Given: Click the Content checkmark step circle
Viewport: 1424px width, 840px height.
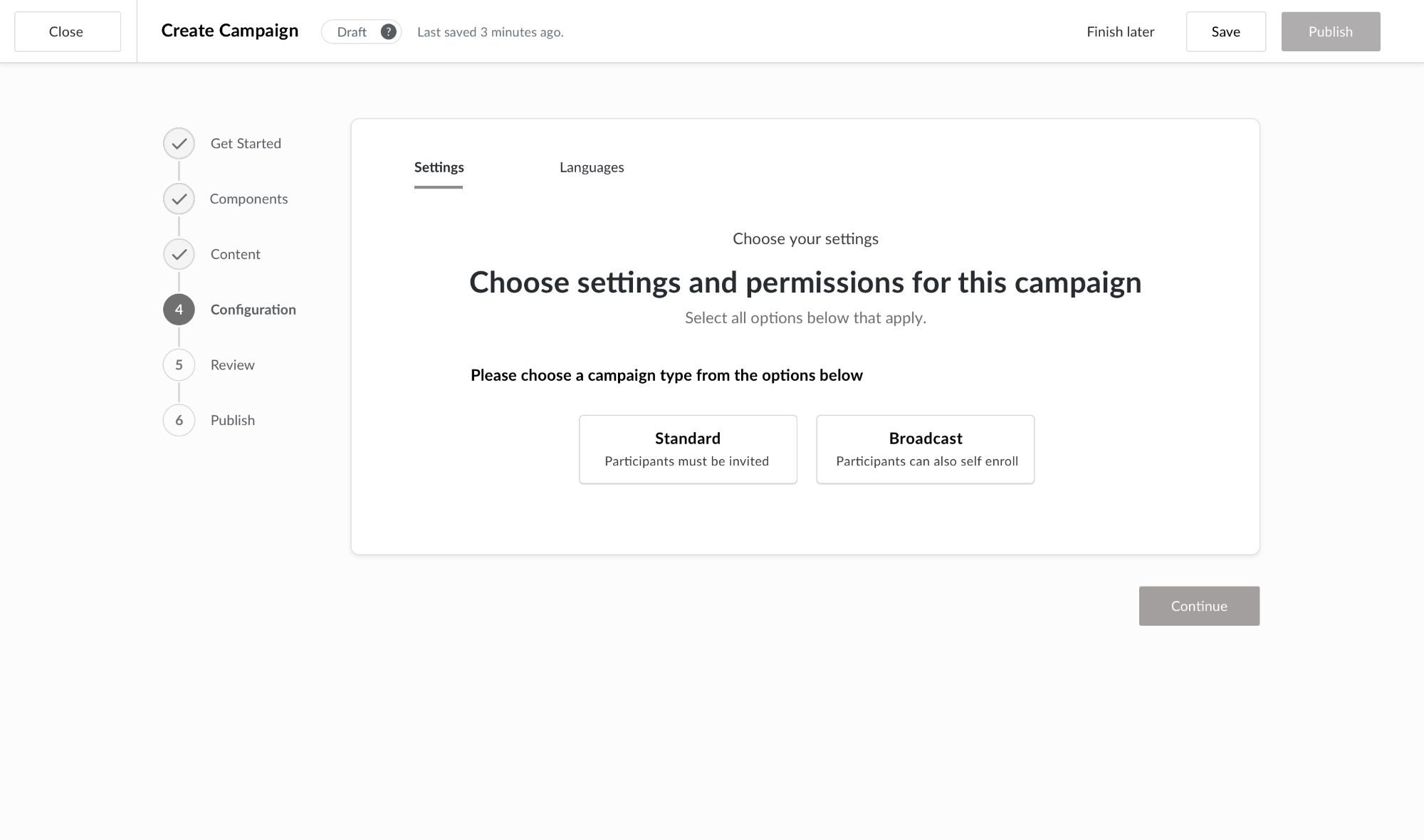Looking at the screenshot, I should pyautogui.click(x=179, y=254).
